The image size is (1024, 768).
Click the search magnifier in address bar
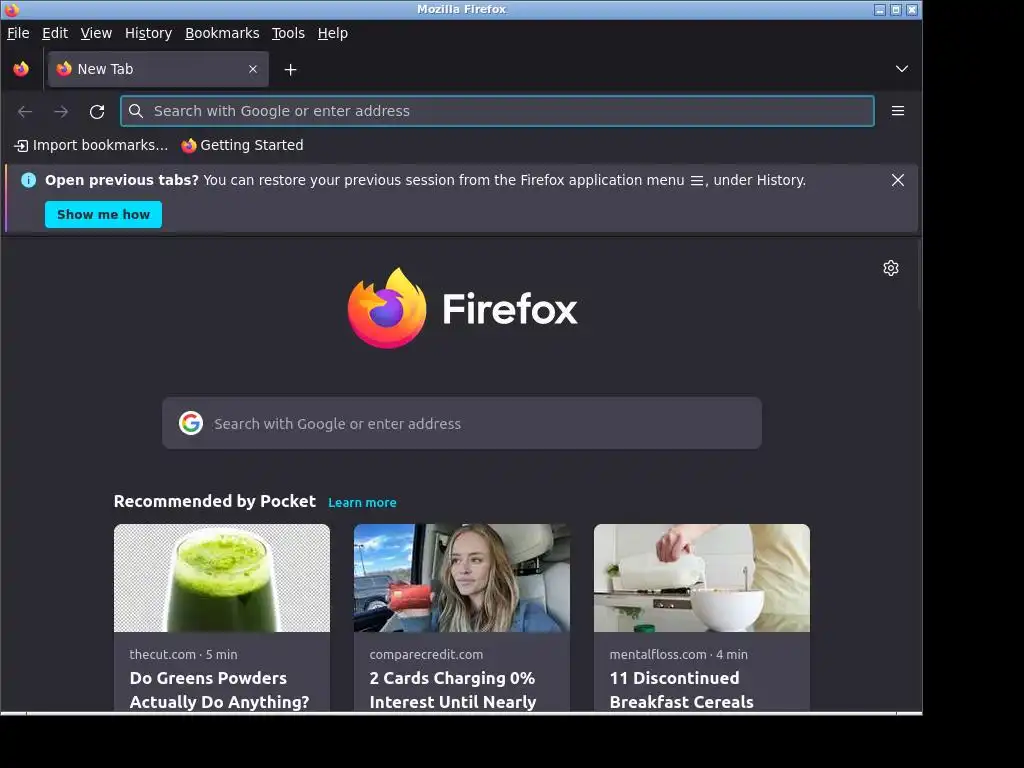coord(136,111)
